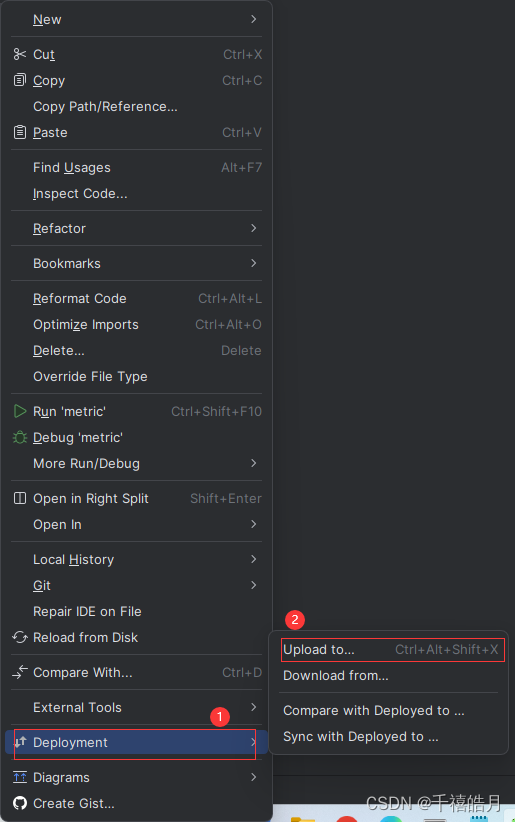Open the Deployment menu item
515x822 pixels.
pyautogui.click(x=136, y=742)
